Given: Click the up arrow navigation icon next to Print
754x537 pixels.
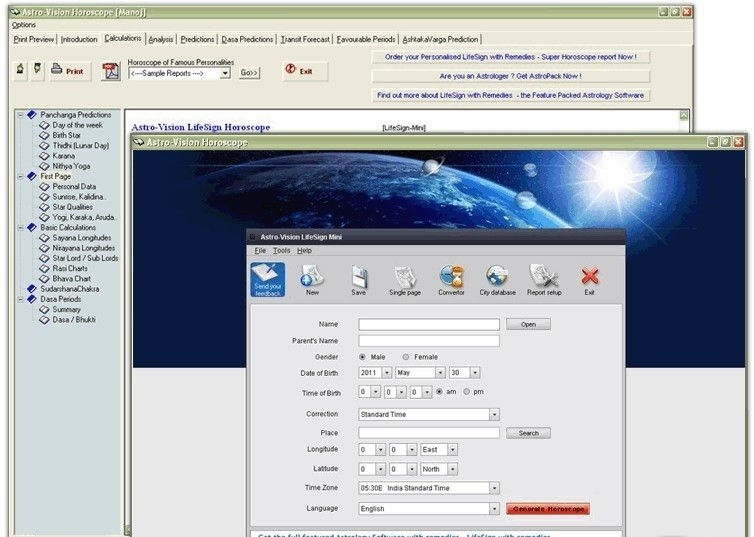Looking at the screenshot, I should click(20, 70).
